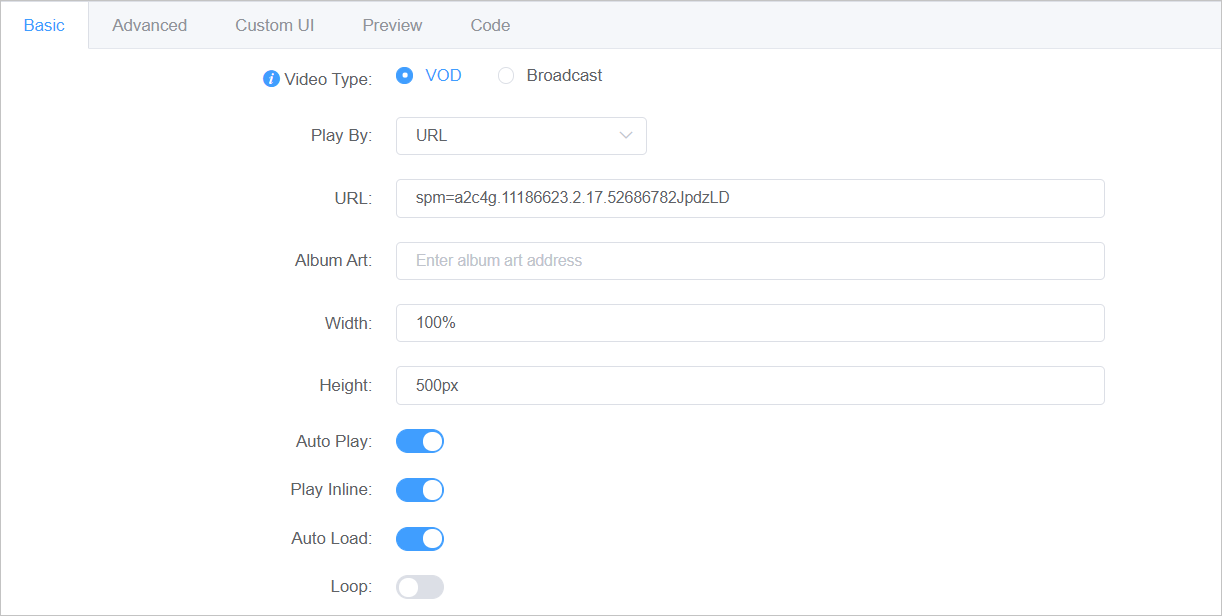This screenshot has height=616, width=1222.
Task: Select the Broadcast radio button
Action: (x=506, y=76)
